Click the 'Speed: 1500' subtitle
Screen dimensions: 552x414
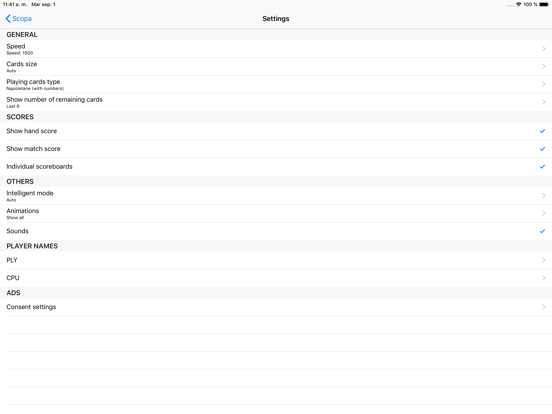(x=20, y=53)
